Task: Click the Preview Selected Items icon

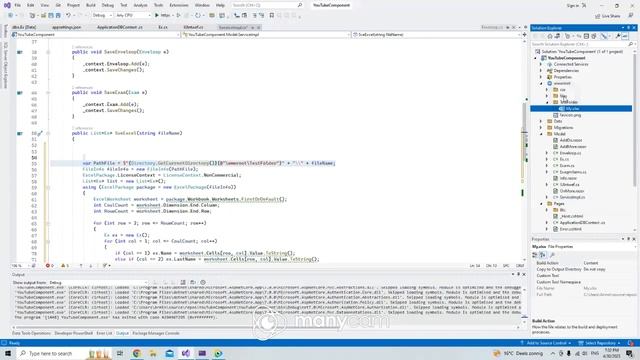Action: click(x=625, y=36)
